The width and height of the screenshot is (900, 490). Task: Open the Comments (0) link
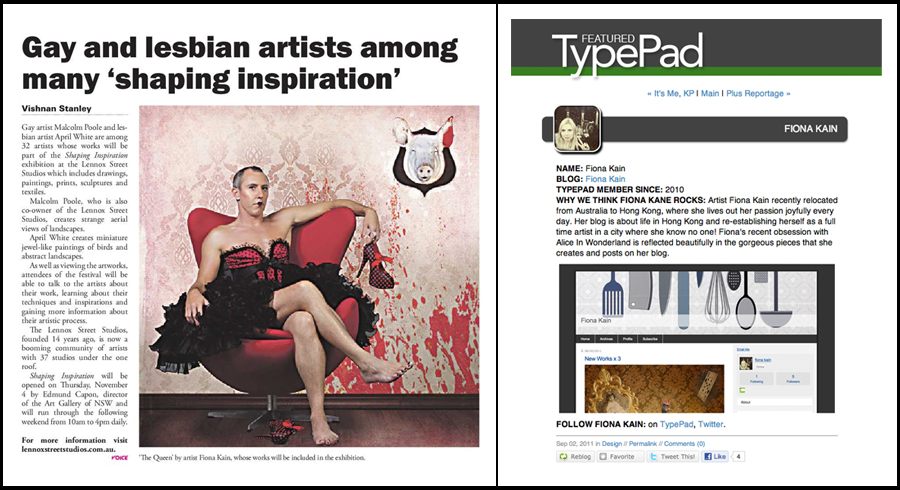(x=684, y=444)
